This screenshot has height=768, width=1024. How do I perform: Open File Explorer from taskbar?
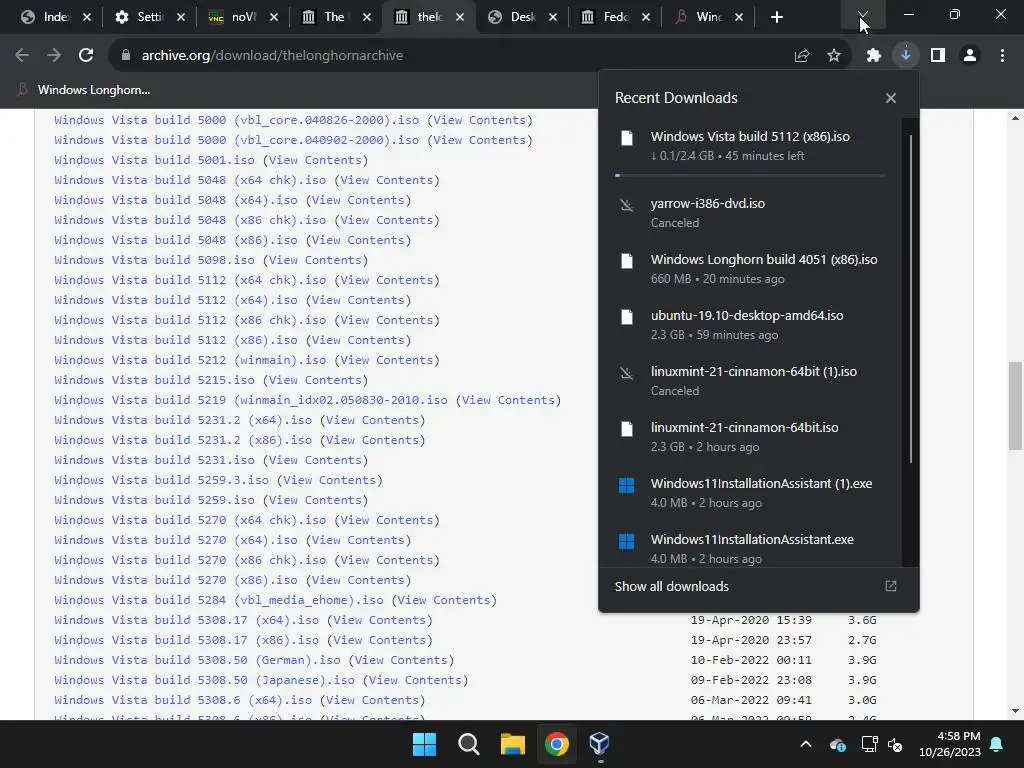point(513,744)
